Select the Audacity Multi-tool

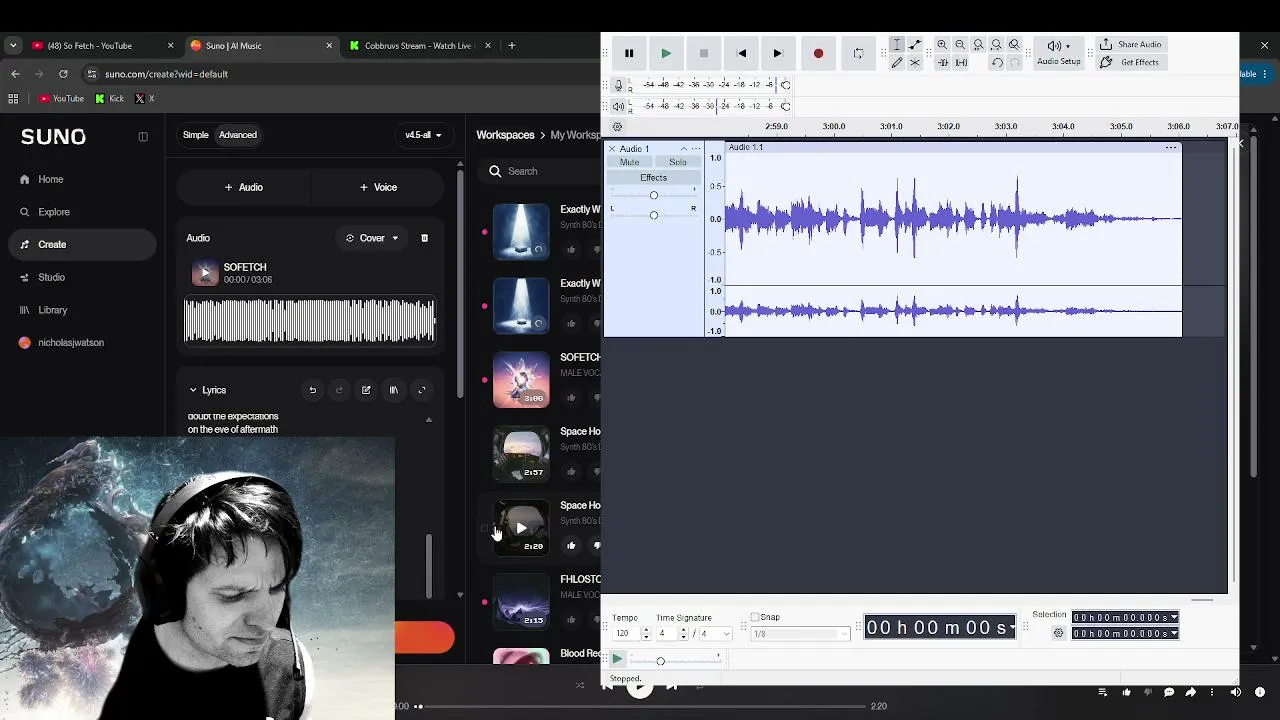pyautogui.click(x=915, y=63)
